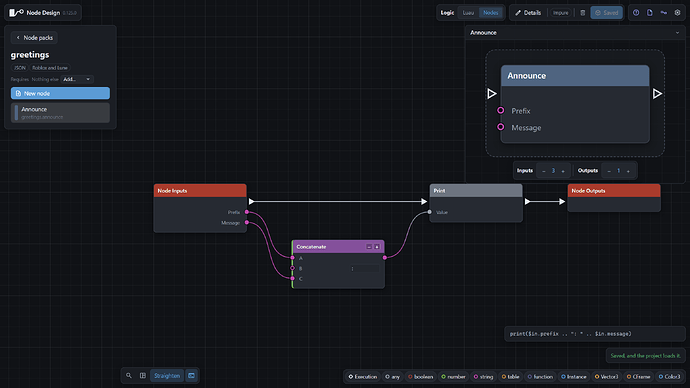Click Concatenate input pin B
The image size is (690, 388).
(x=293, y=268)
